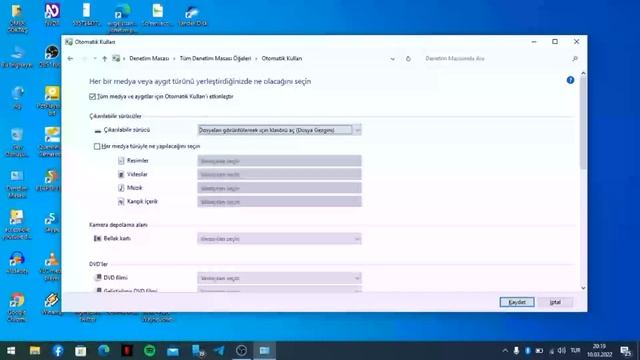The image size is (640, 360).
Task: Select the active Control Panel taskbar button
Action: pos(264,351)
